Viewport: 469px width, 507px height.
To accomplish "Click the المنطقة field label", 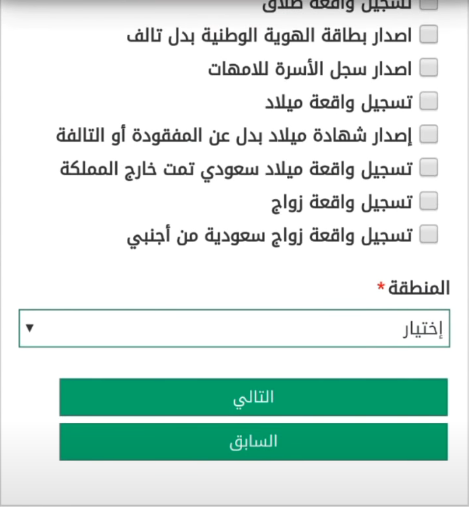I will coord(419,288).
